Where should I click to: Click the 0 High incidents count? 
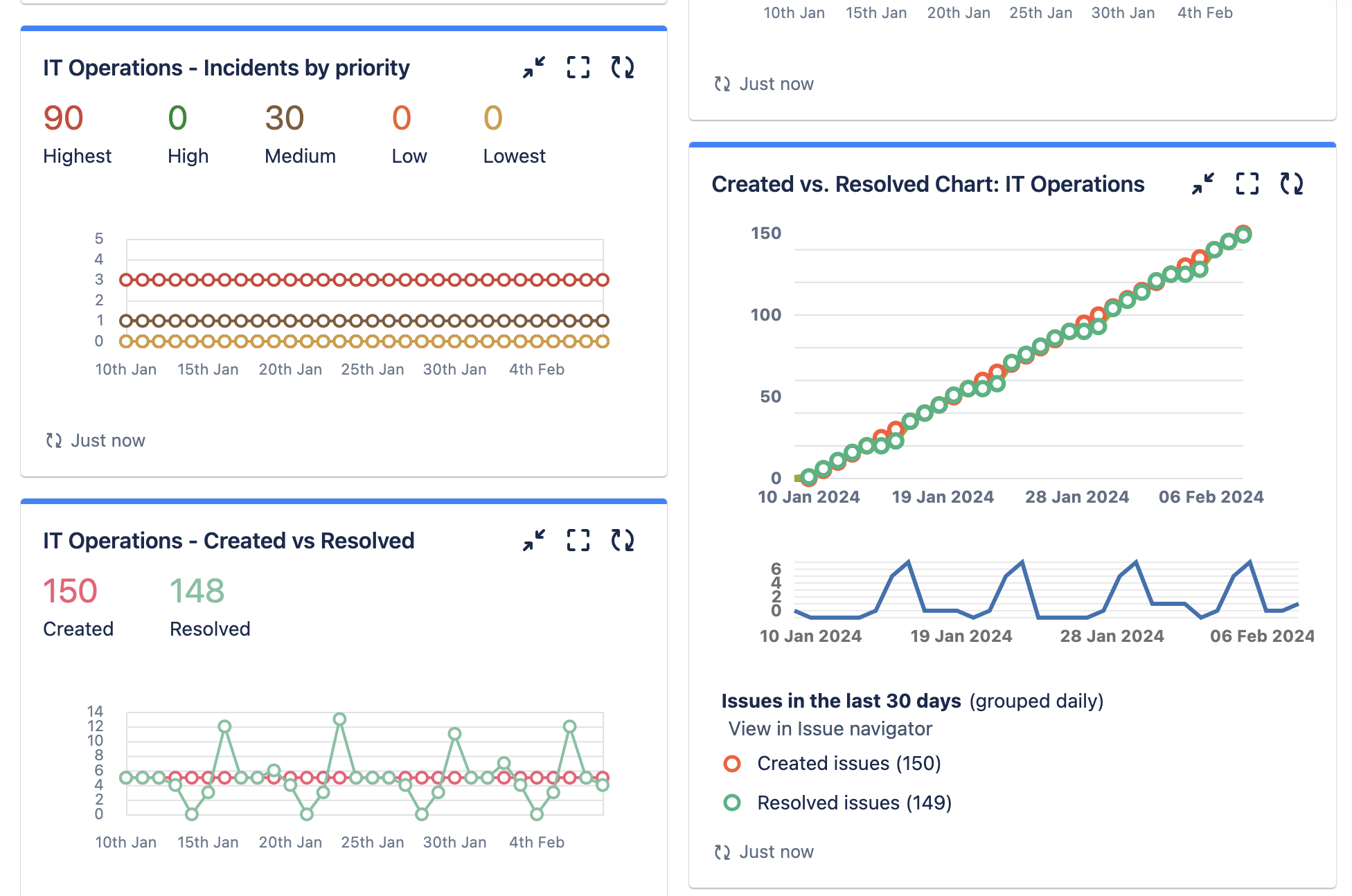pos(177,118)
